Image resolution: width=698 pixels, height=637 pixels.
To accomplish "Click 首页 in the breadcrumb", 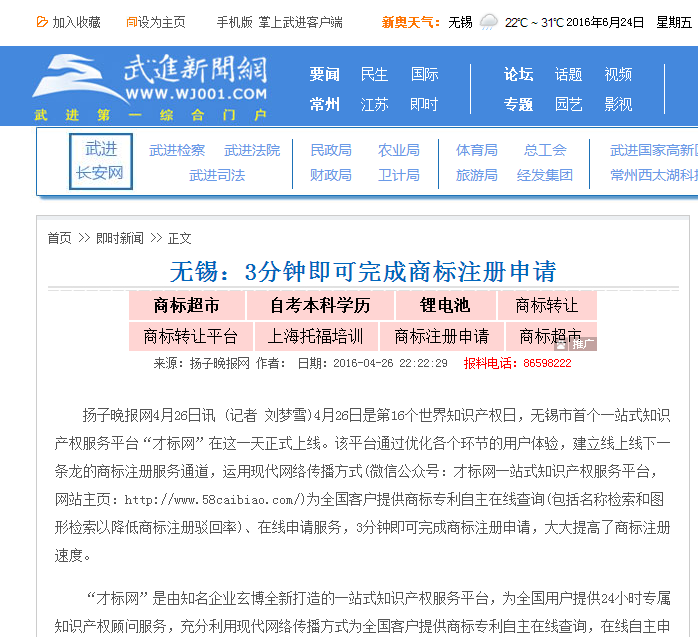I will (x=60, y=238).
